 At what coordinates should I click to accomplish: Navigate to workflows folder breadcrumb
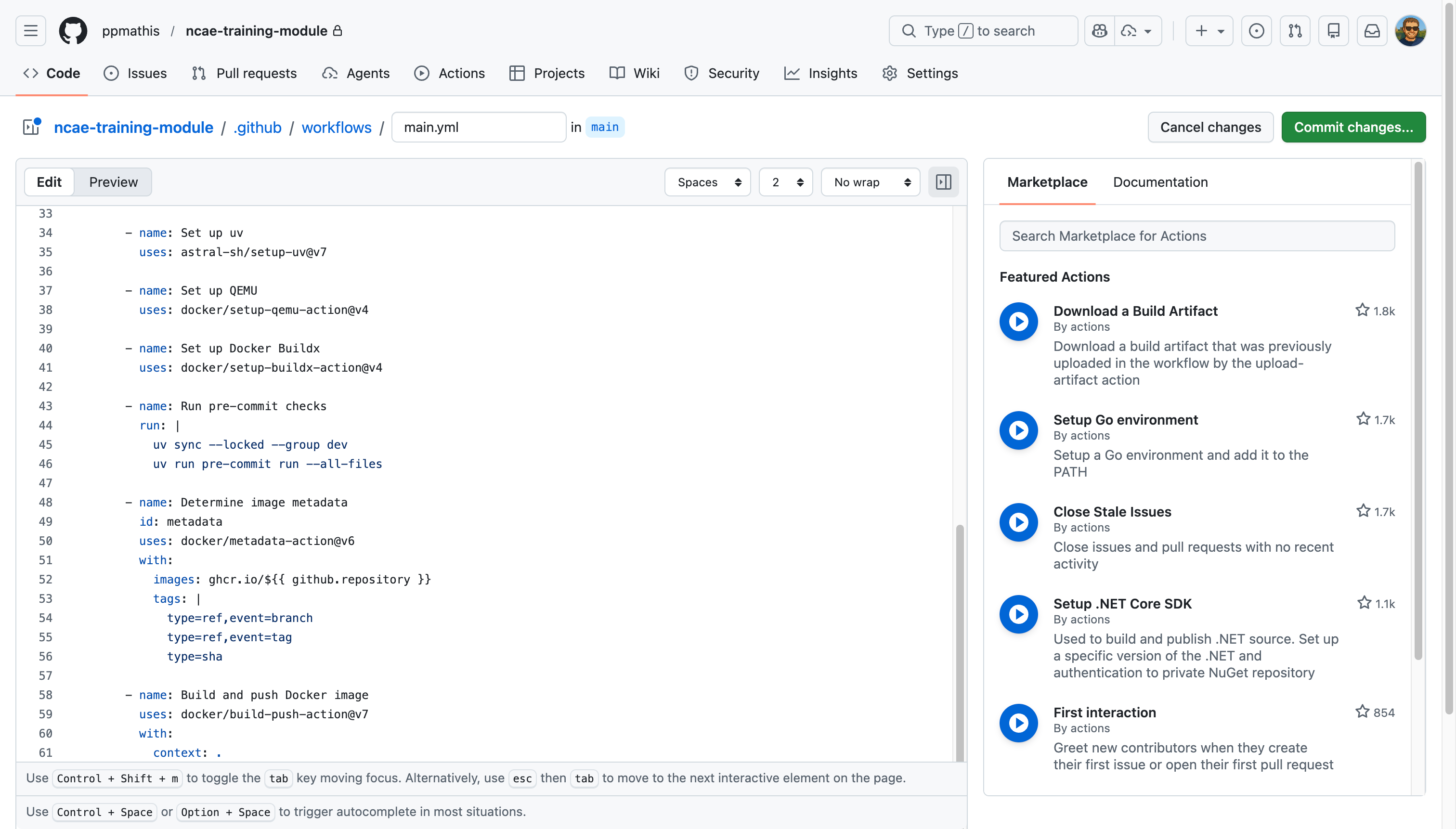click(337, 128)
